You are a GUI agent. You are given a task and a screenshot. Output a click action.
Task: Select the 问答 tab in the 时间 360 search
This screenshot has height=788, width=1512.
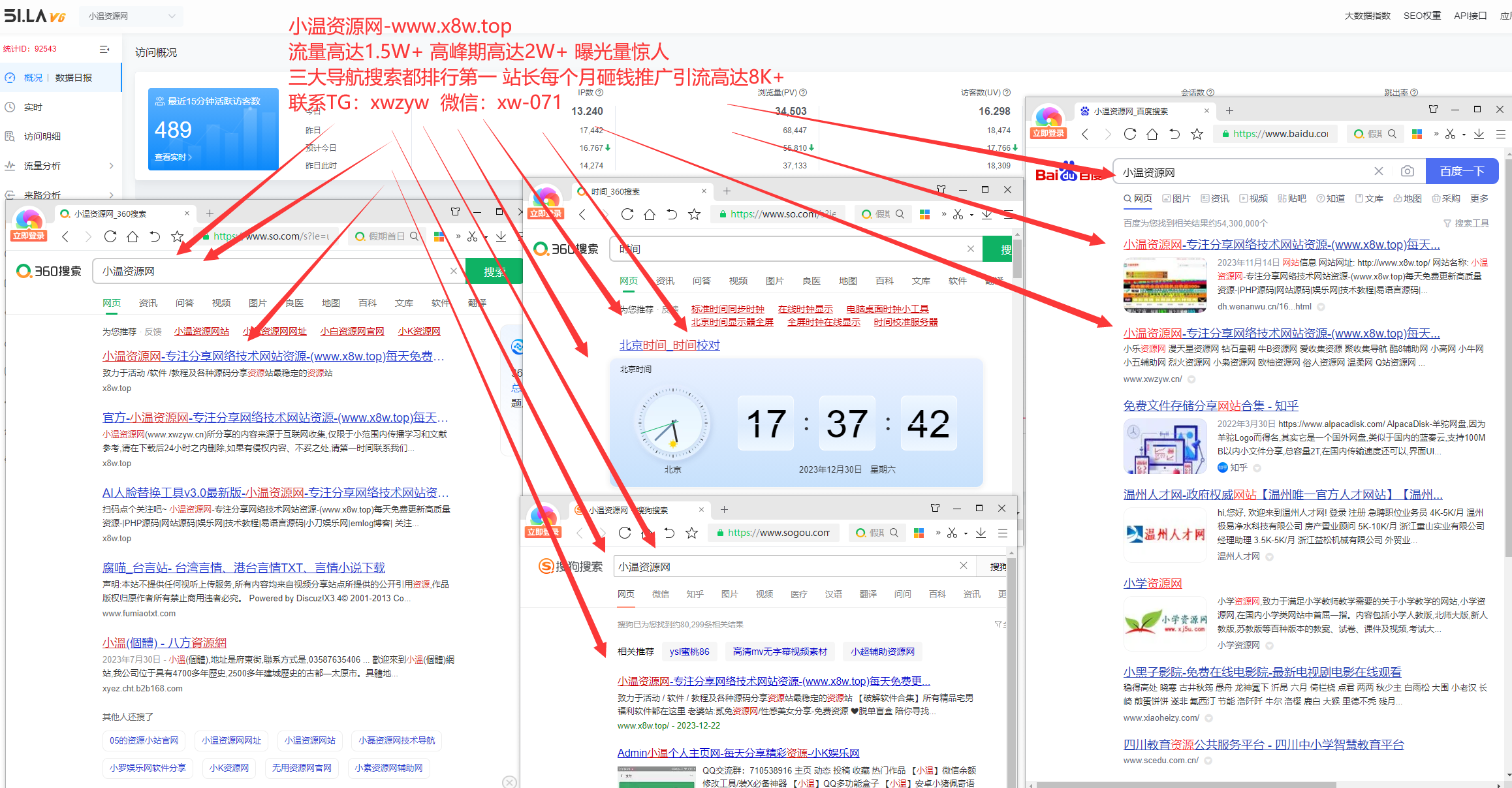[702, 281]
